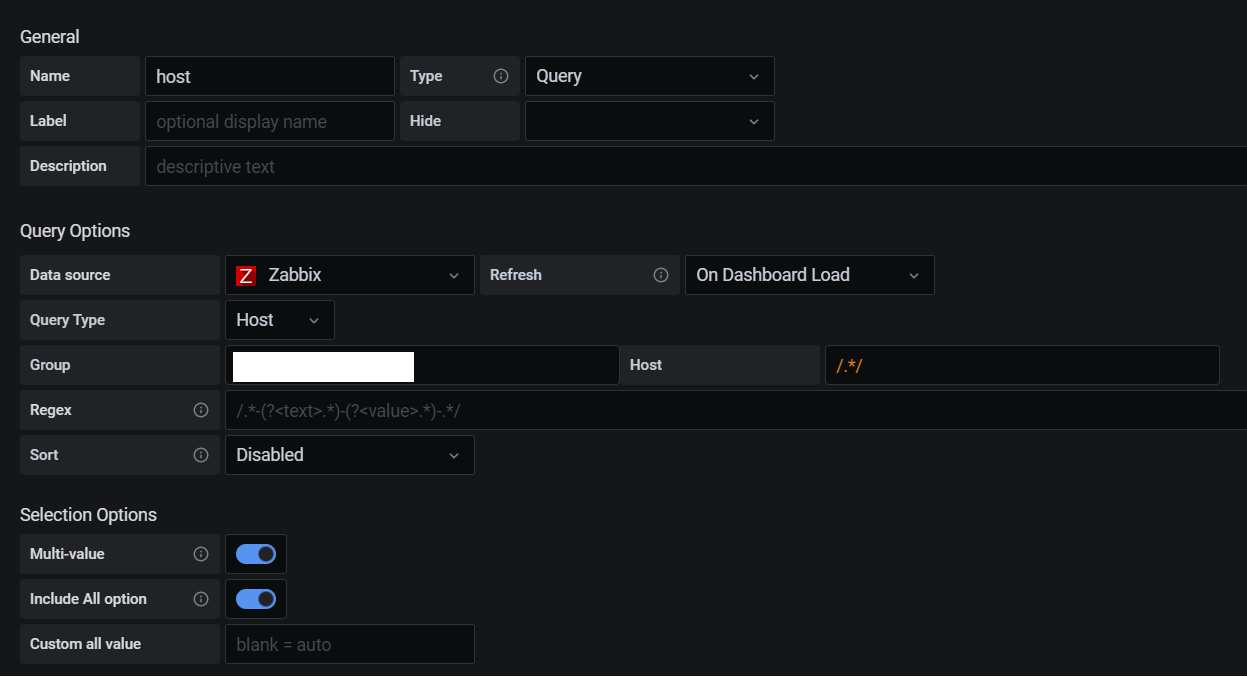Image resolution: width=1247 pixels, height=677 pixels.
Task: Click the Multi-value info icon
Action: 201,554
